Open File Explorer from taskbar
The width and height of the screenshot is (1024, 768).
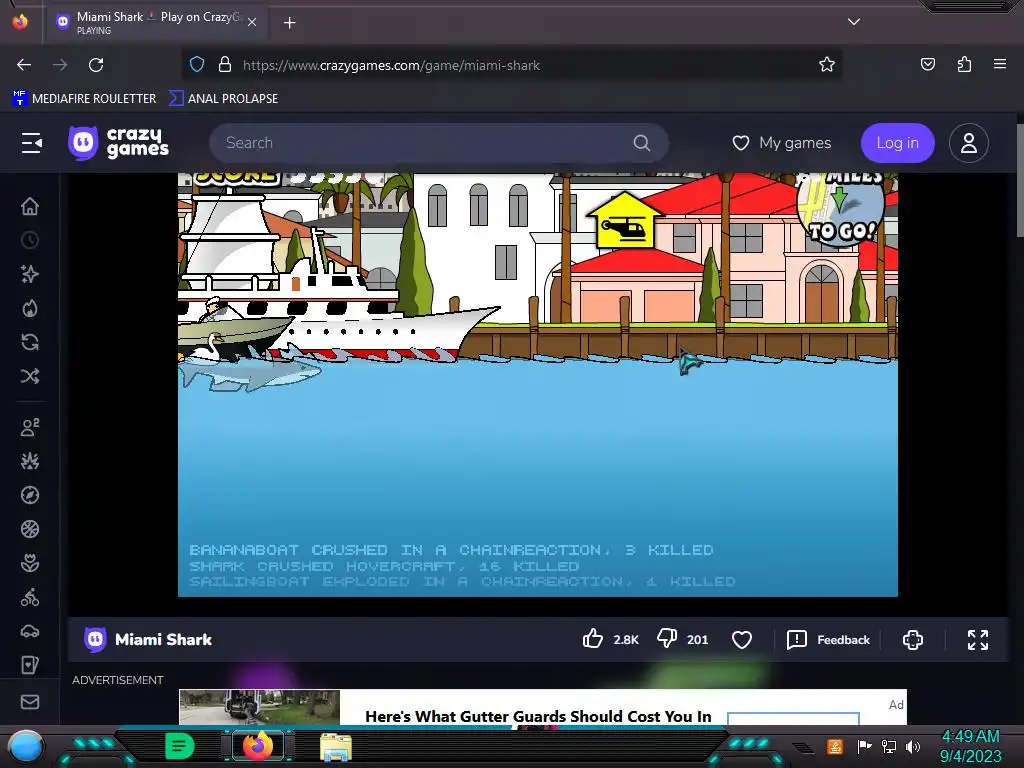(x=336, y=746)
